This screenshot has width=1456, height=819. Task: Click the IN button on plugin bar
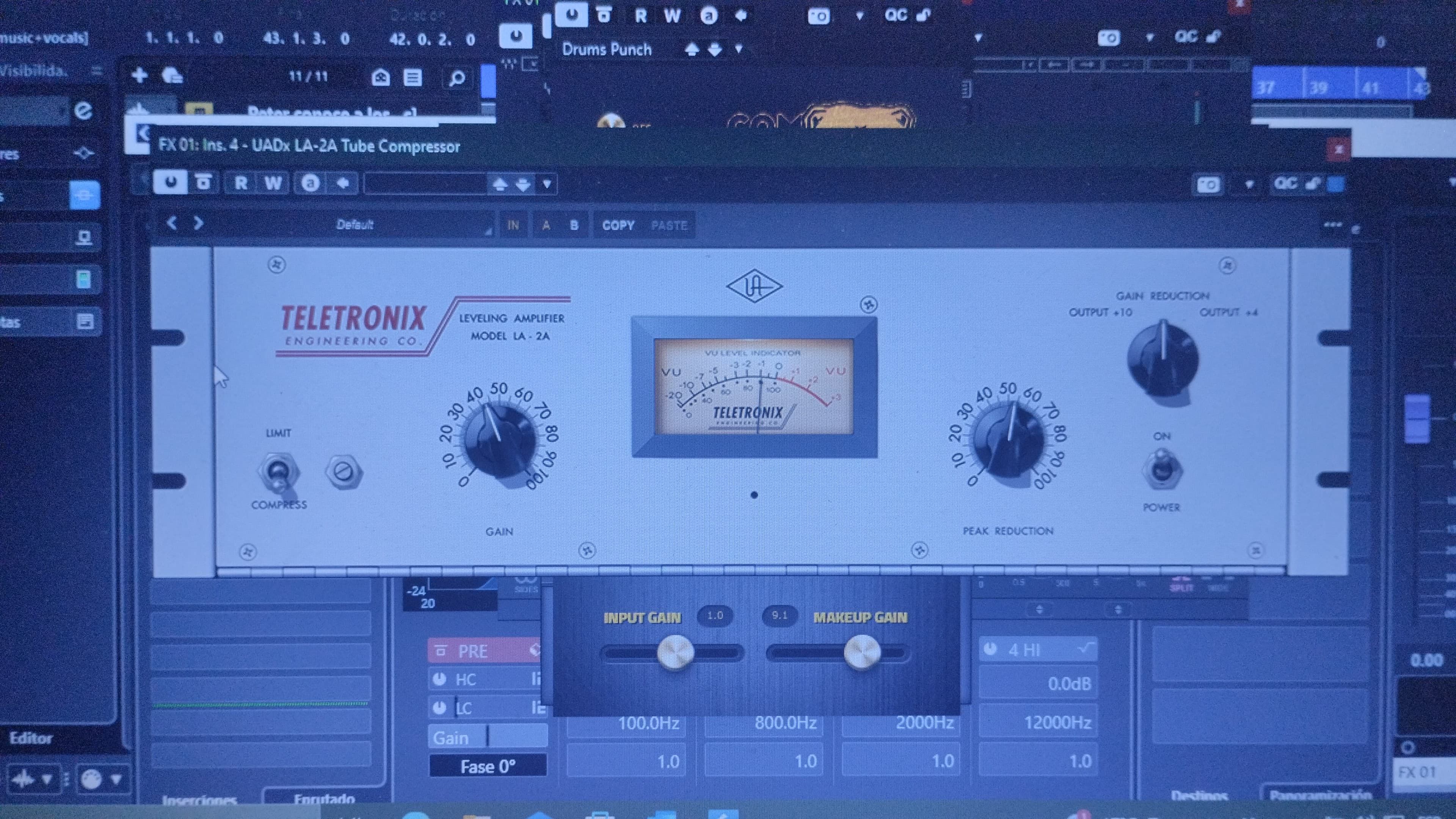pos(513,226)
